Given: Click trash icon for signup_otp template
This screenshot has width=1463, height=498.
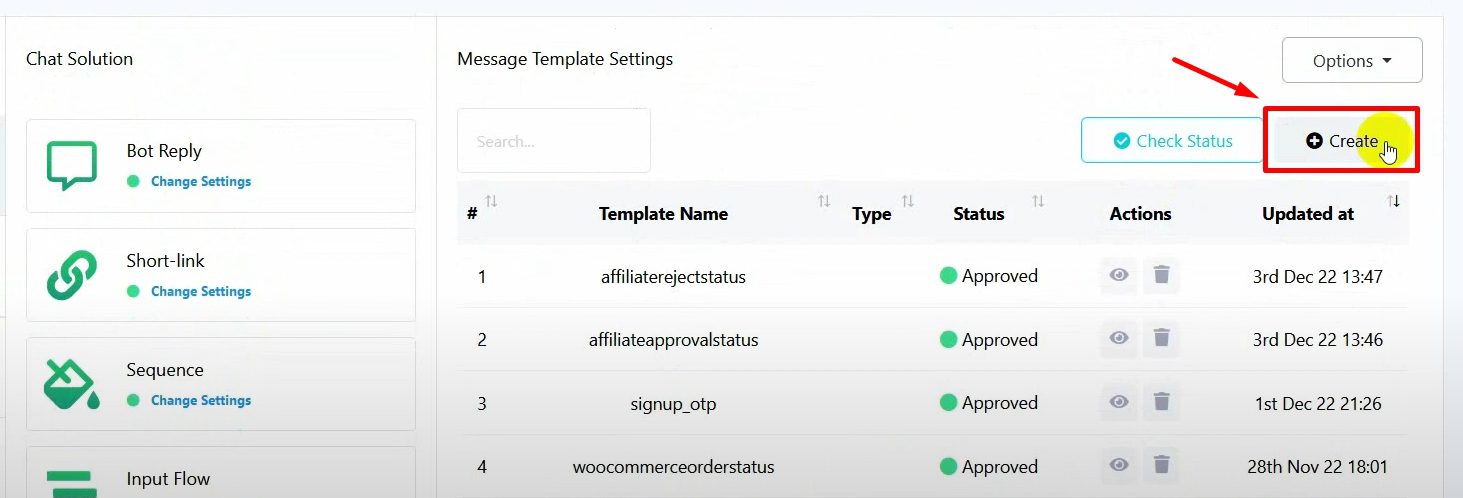Looking at the screenshot, I should 1161,402.
